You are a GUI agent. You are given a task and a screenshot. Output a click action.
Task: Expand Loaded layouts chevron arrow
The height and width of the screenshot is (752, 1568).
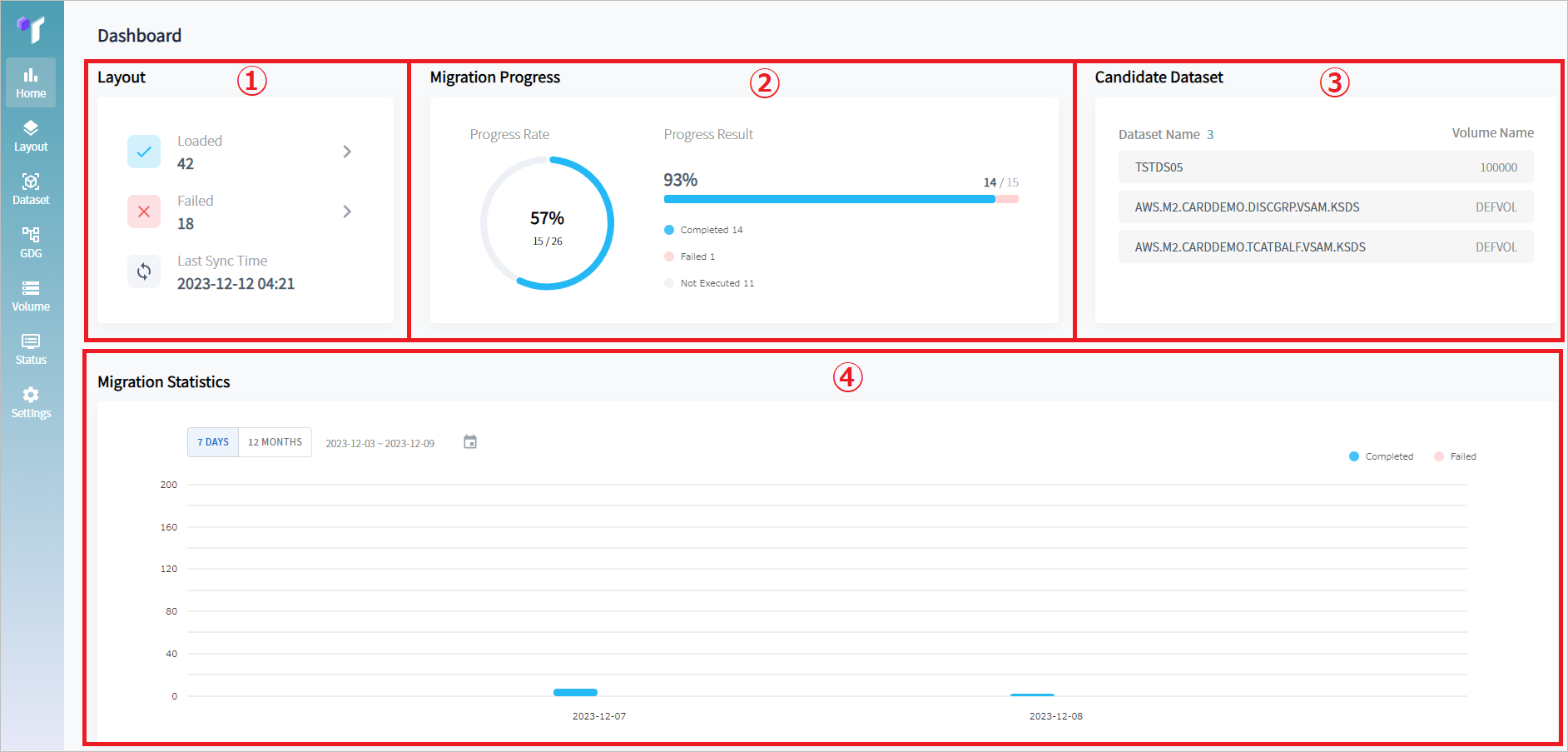pyautogui.click(x=347, y=152)
